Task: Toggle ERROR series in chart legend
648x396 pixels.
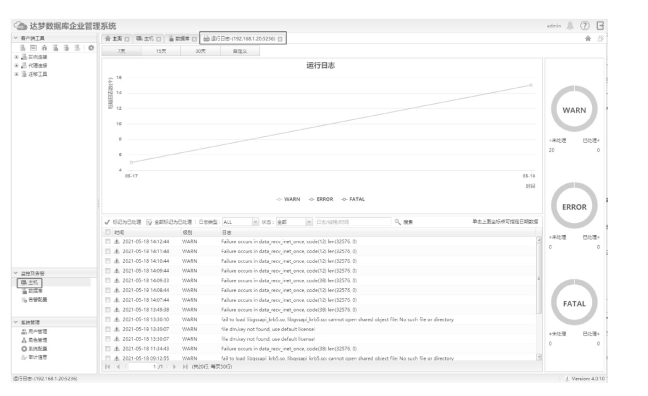Action: (321, 199)
